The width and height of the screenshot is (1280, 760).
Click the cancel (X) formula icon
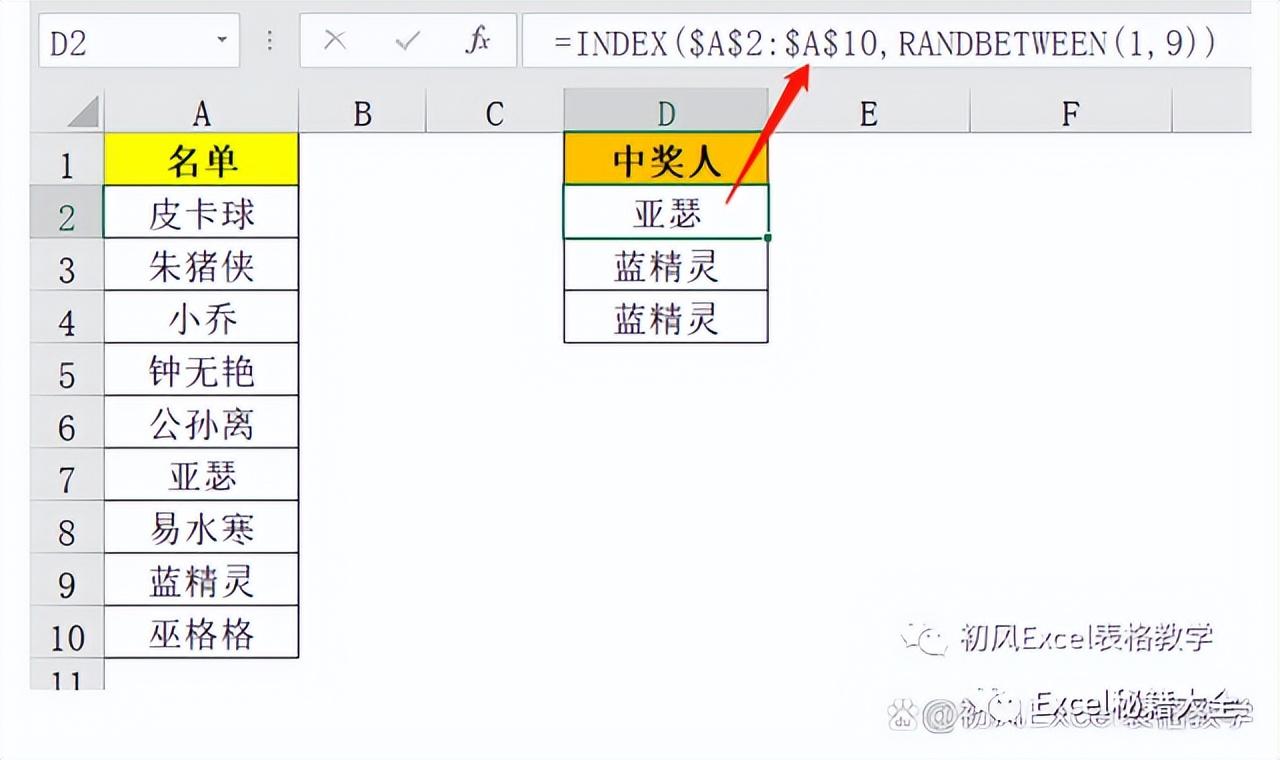click(x=336, y=41)
